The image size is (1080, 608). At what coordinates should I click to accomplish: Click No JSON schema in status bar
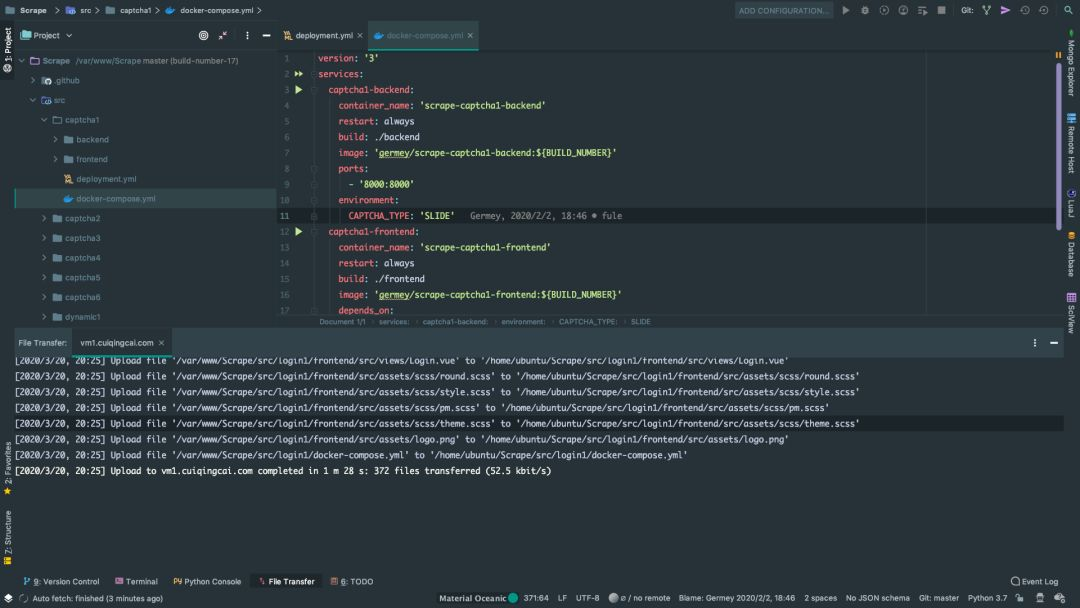pyautogui.click(x=878, y=598)
